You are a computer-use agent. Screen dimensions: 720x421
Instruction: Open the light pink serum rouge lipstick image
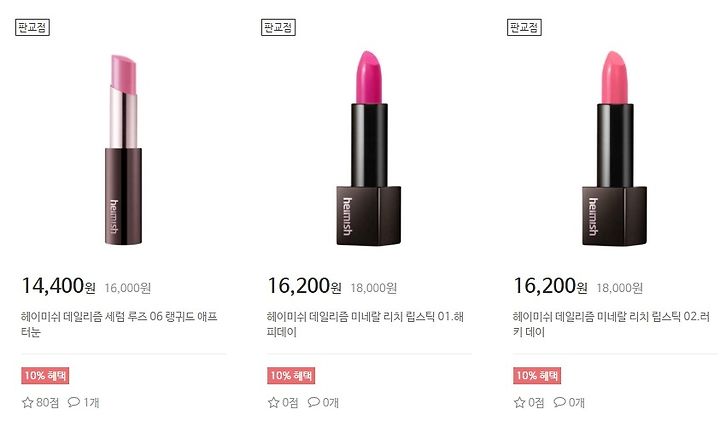click(123, 150)
